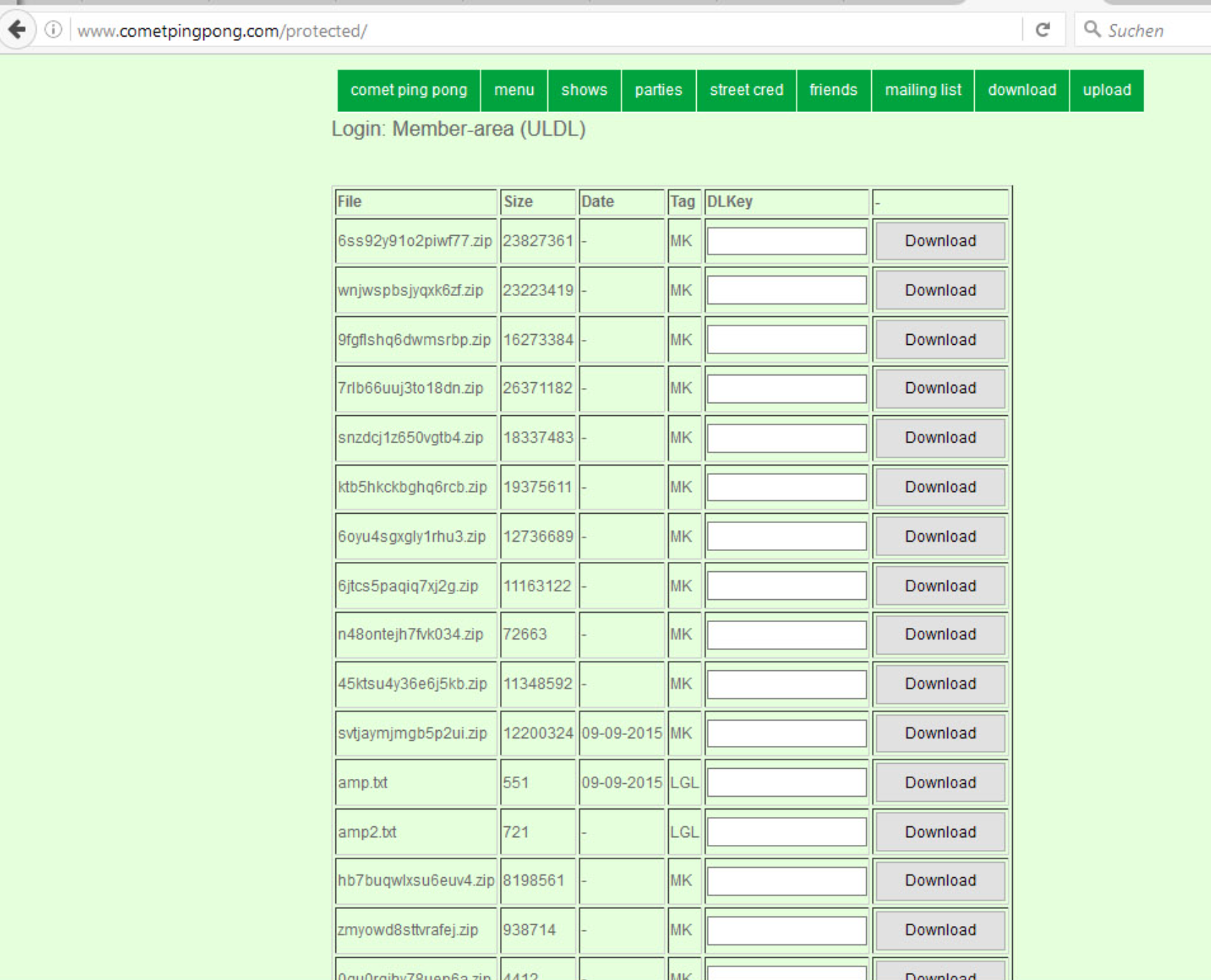The height and width of the screenshot is (980, 1211).
Task: Click DLKey field for amp2.txt
Action: pos(787,832)
